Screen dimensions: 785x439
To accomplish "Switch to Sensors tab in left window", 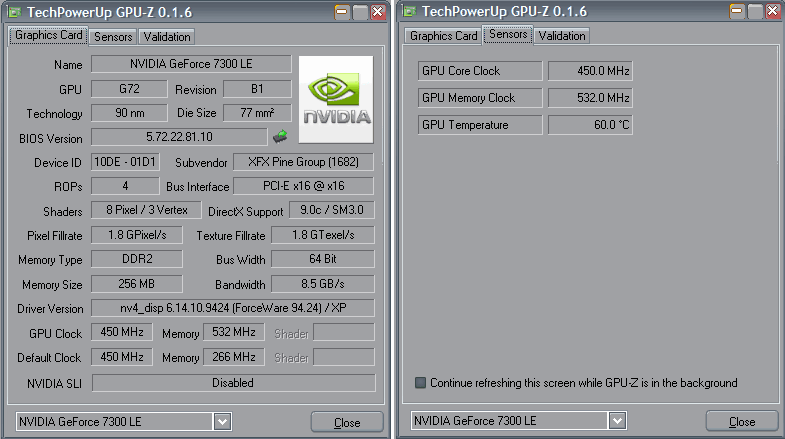I will 113,37.
